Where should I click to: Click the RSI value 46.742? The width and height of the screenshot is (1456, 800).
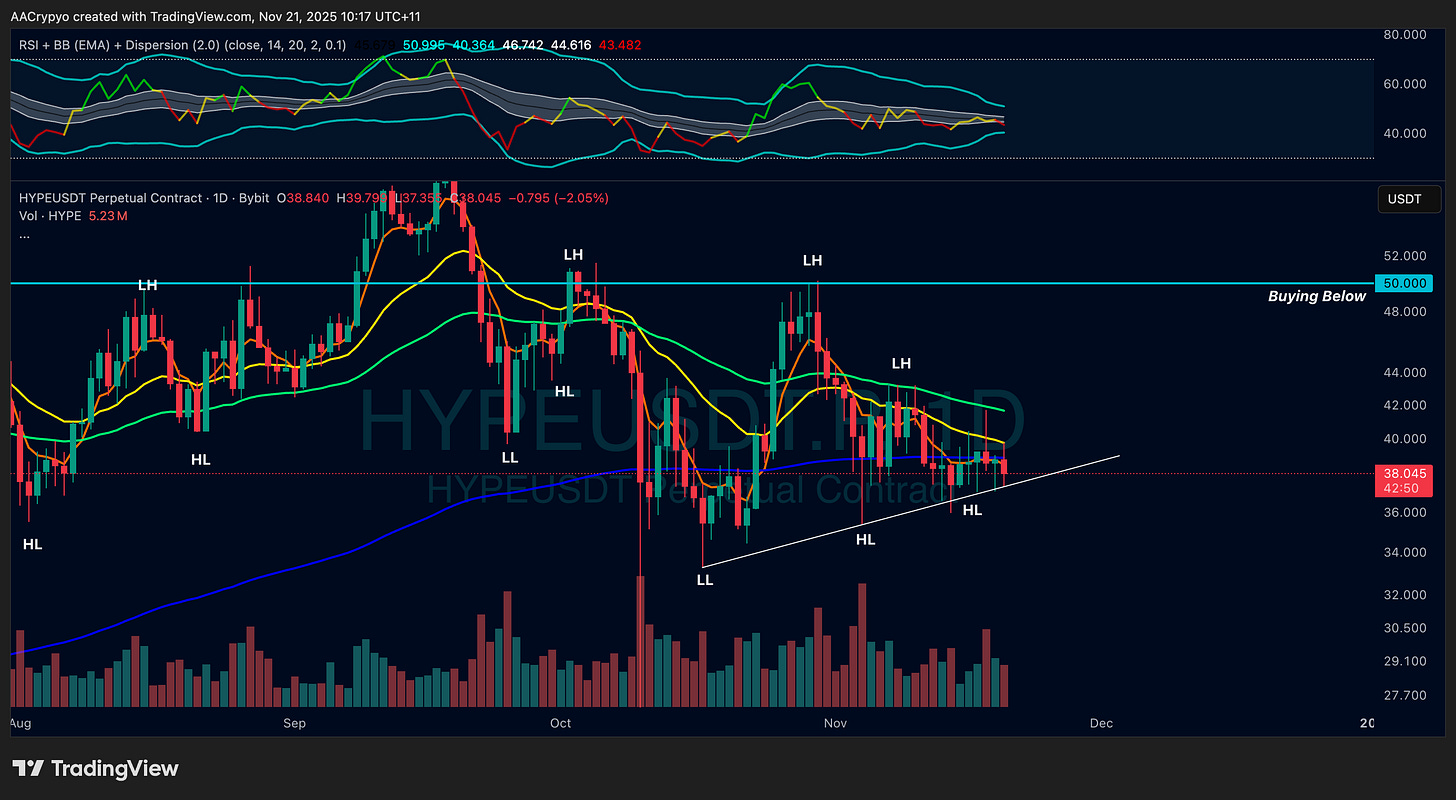click(523, 45)
